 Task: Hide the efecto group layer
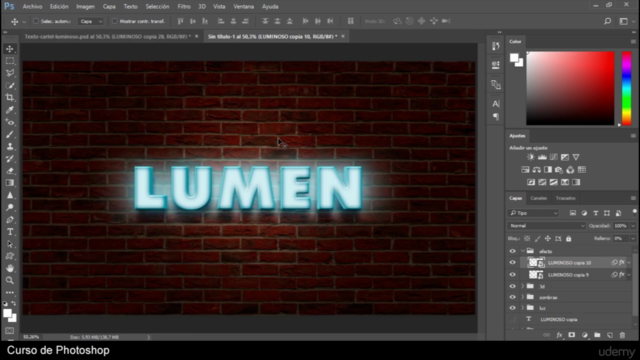[x=513, y=251]
